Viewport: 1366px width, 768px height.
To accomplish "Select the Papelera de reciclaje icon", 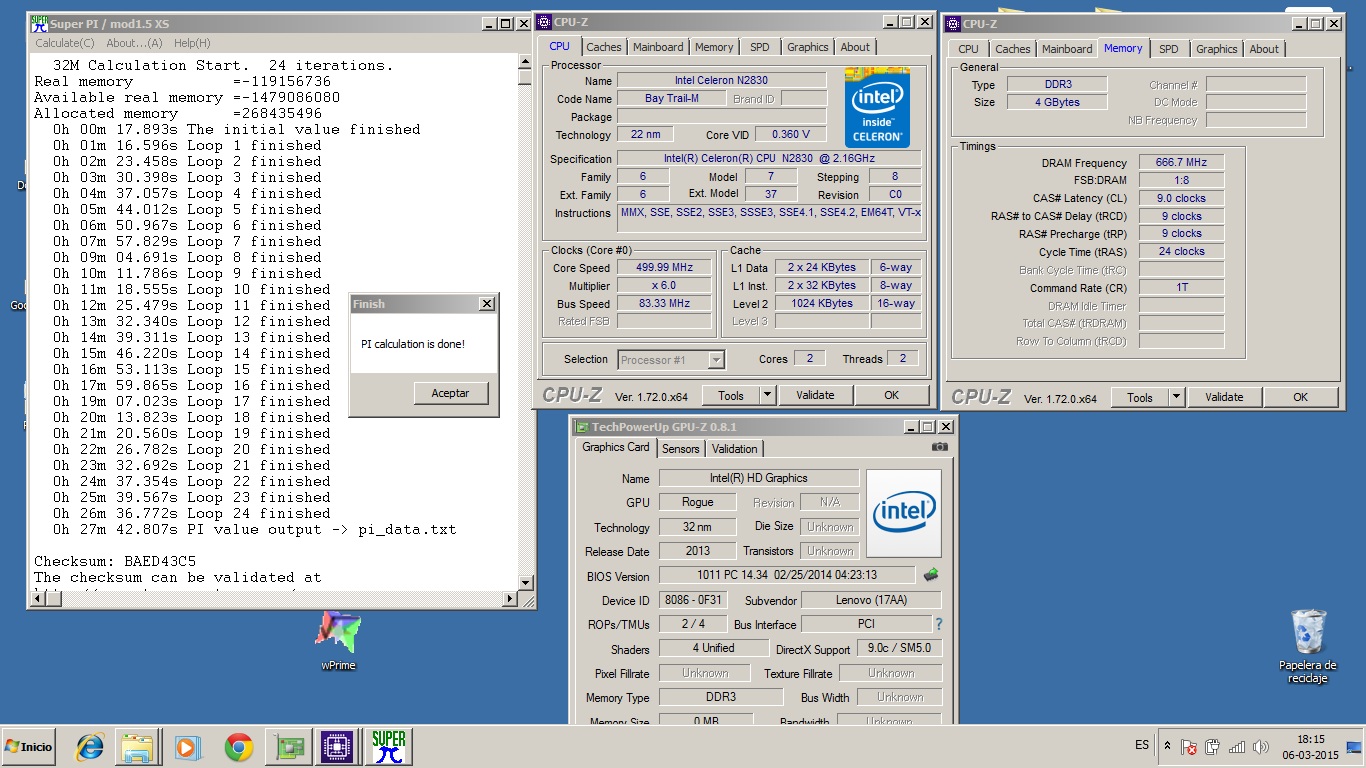I will click(x=1308, y=647).
